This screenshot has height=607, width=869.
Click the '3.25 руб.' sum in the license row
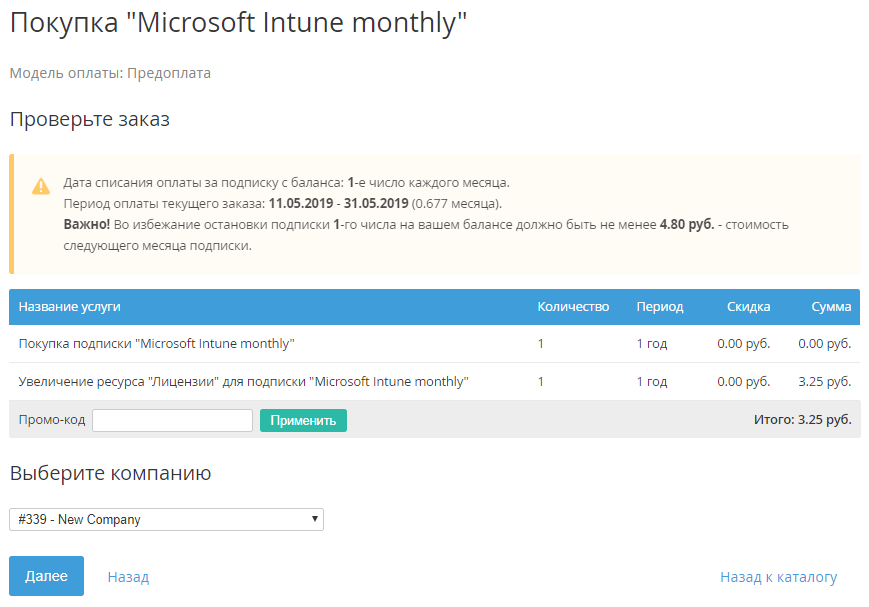pyautogui.click(x=825, y=381)
